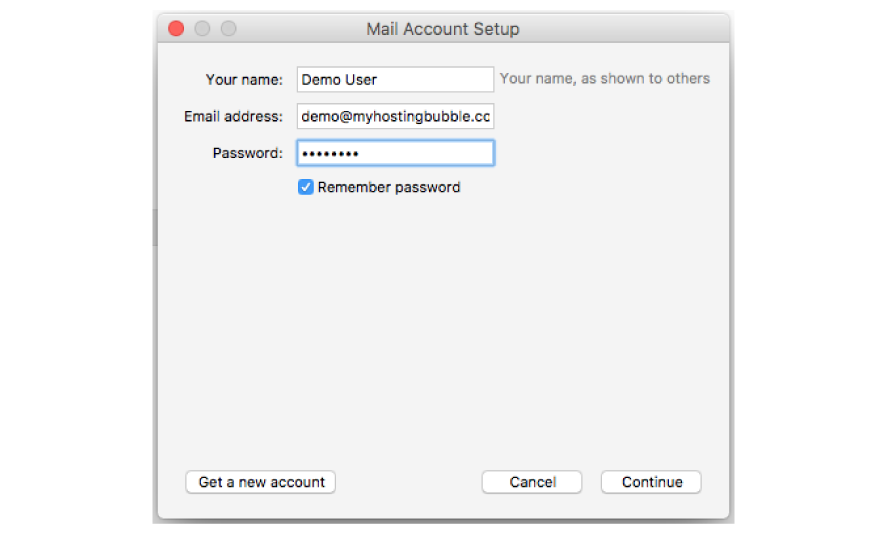Click the 'Mail Account Setup' window title
The height and width of the screenshot is (535, 887).
[x=443, y=29]
